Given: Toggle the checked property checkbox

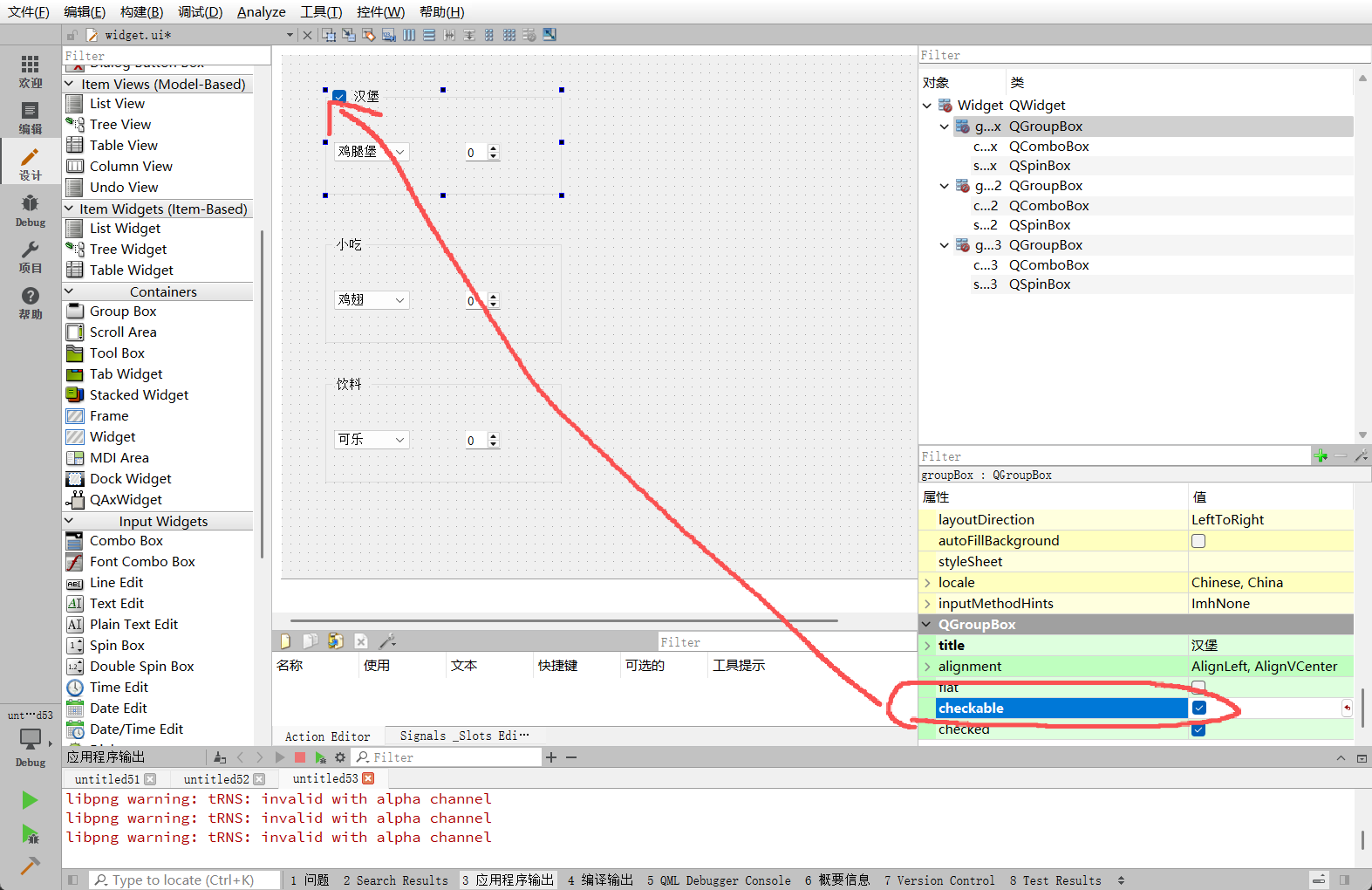Looking at the screenshot, I should (x=1198, y=729).
